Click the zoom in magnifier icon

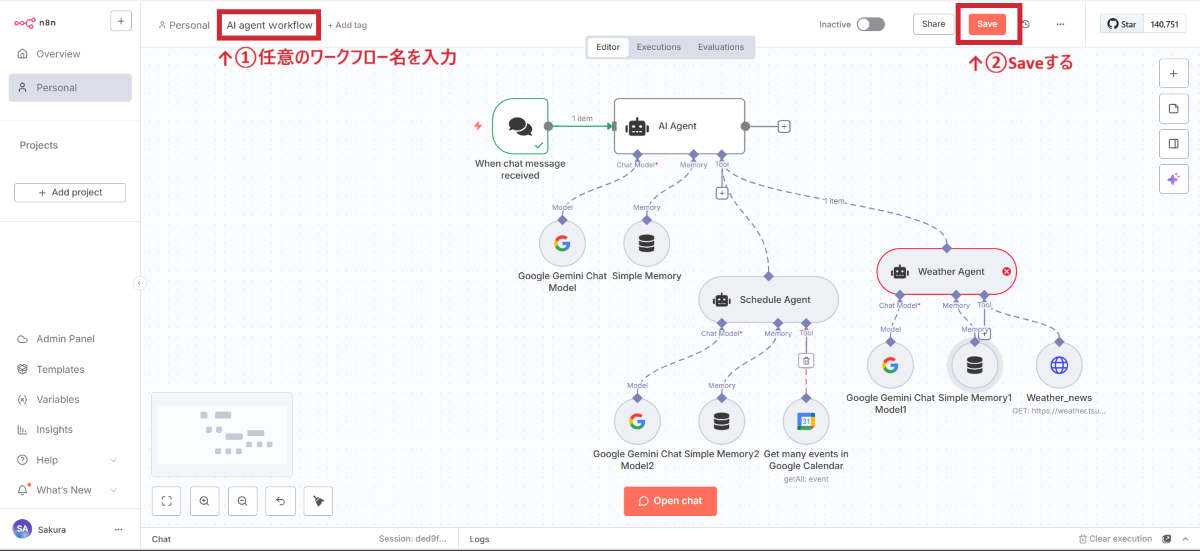click(x=204, y=500)
